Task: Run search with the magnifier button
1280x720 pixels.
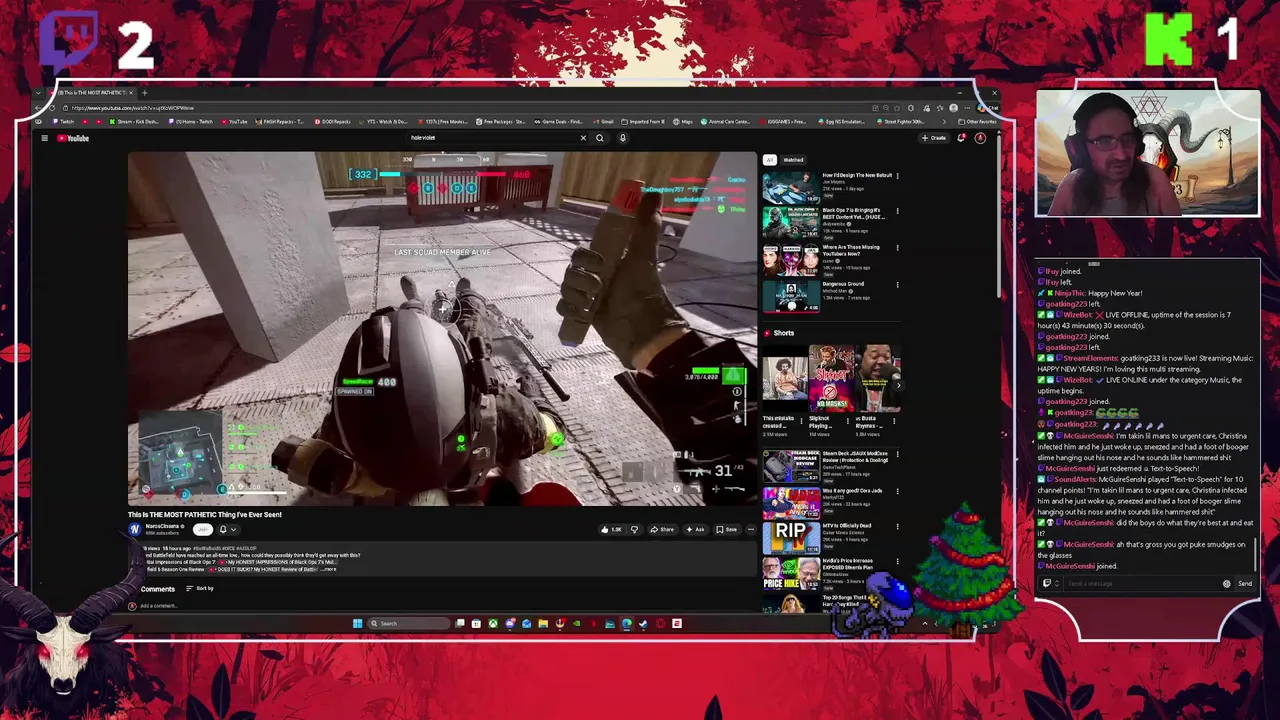Action: (x=600, y=138)
